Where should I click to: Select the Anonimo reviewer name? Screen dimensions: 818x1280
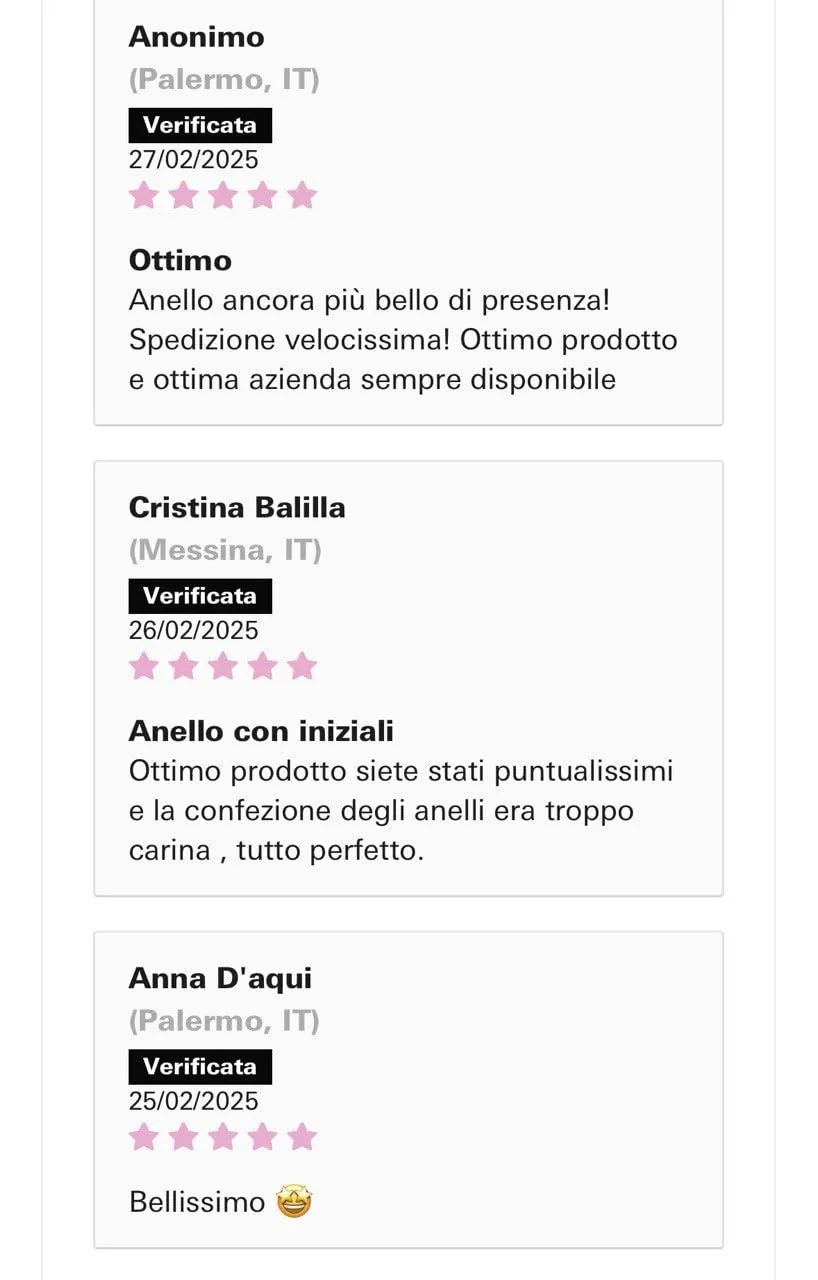pyautogui.click(x=197, y=37)
